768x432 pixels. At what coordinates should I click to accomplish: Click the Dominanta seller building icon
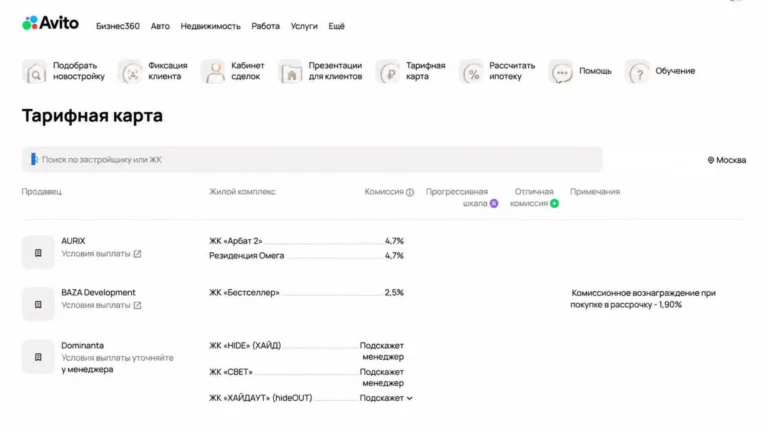click(x=38, y=357)
